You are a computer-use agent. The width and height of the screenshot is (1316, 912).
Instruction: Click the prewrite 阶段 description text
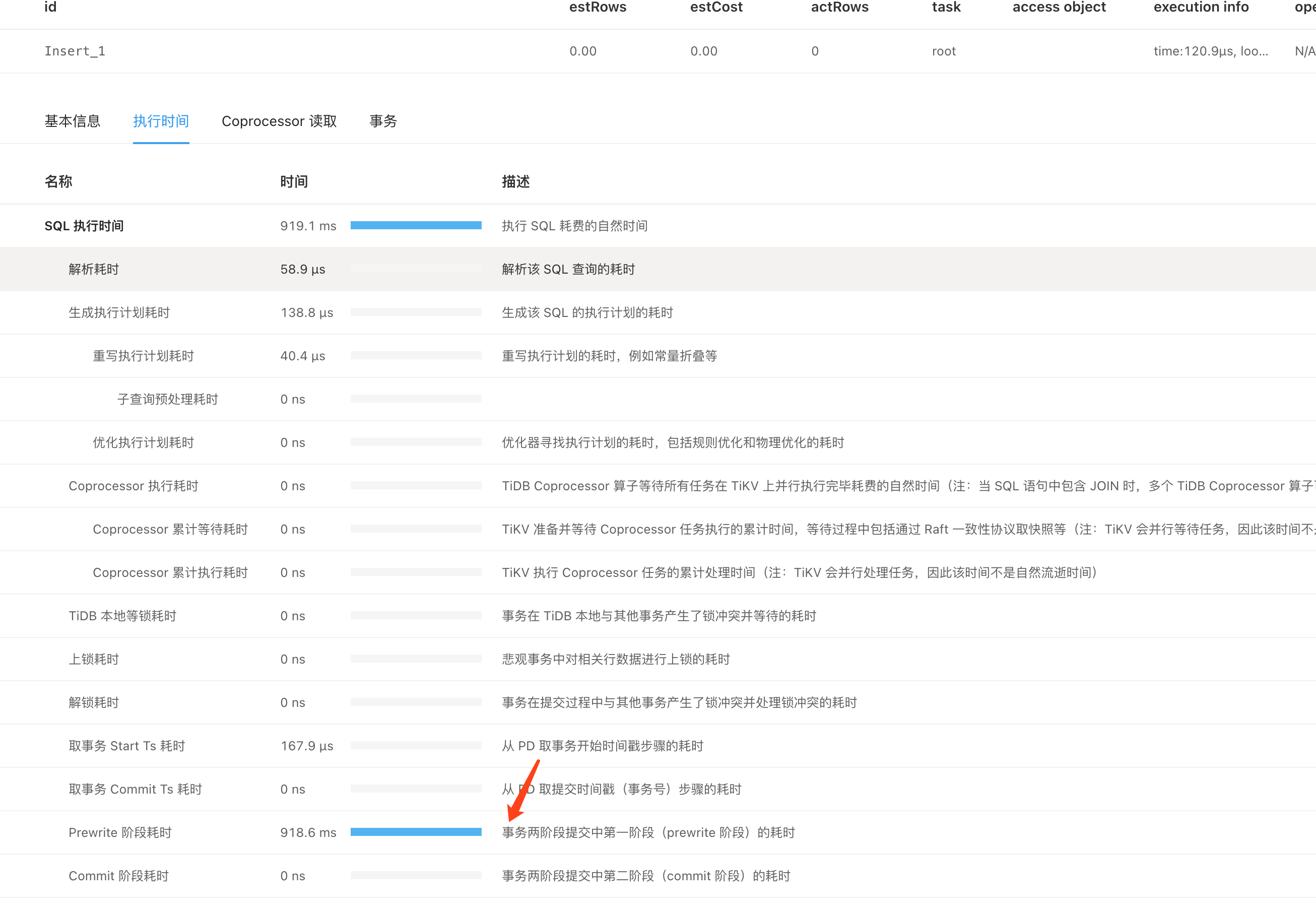tap(648, 832)
